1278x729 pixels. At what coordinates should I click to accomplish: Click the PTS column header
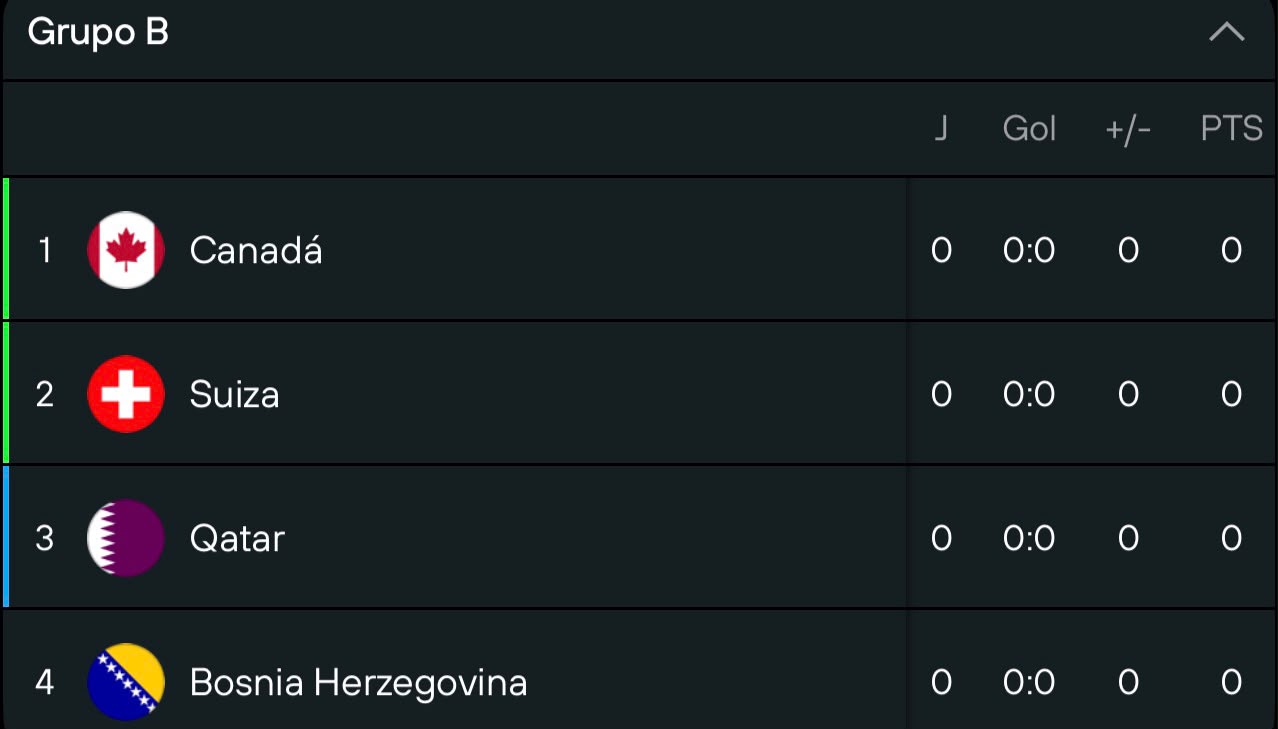pyautogui.click(x=1232, y=129)
